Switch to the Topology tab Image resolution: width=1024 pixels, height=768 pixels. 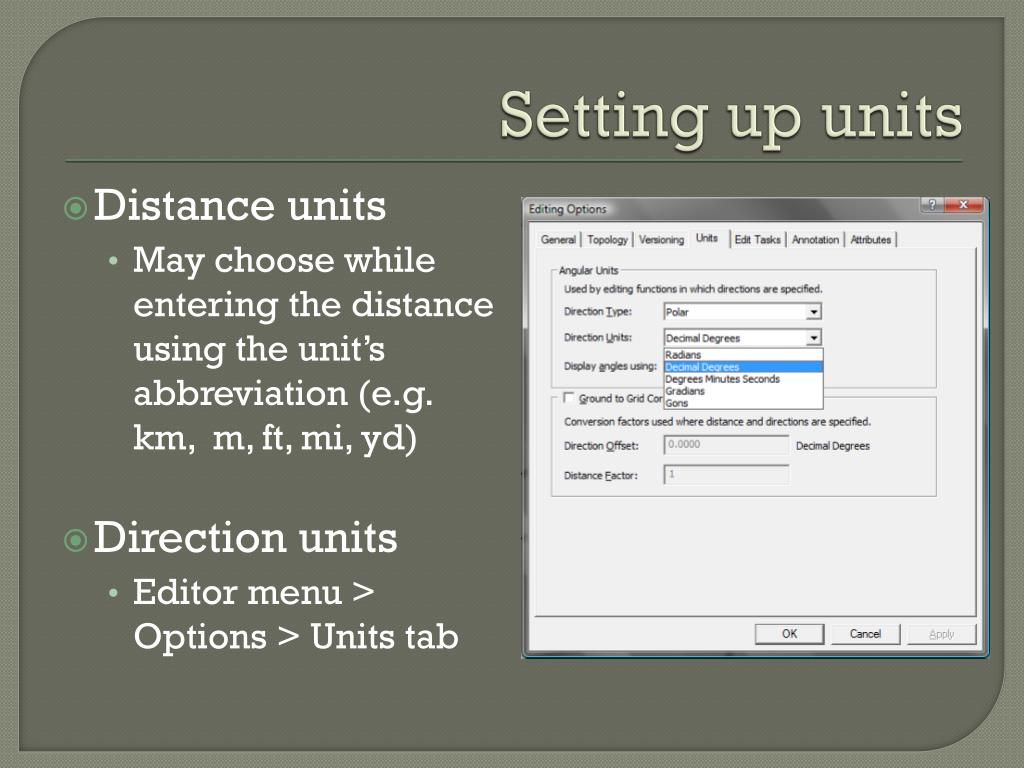(x=607, y=240)
